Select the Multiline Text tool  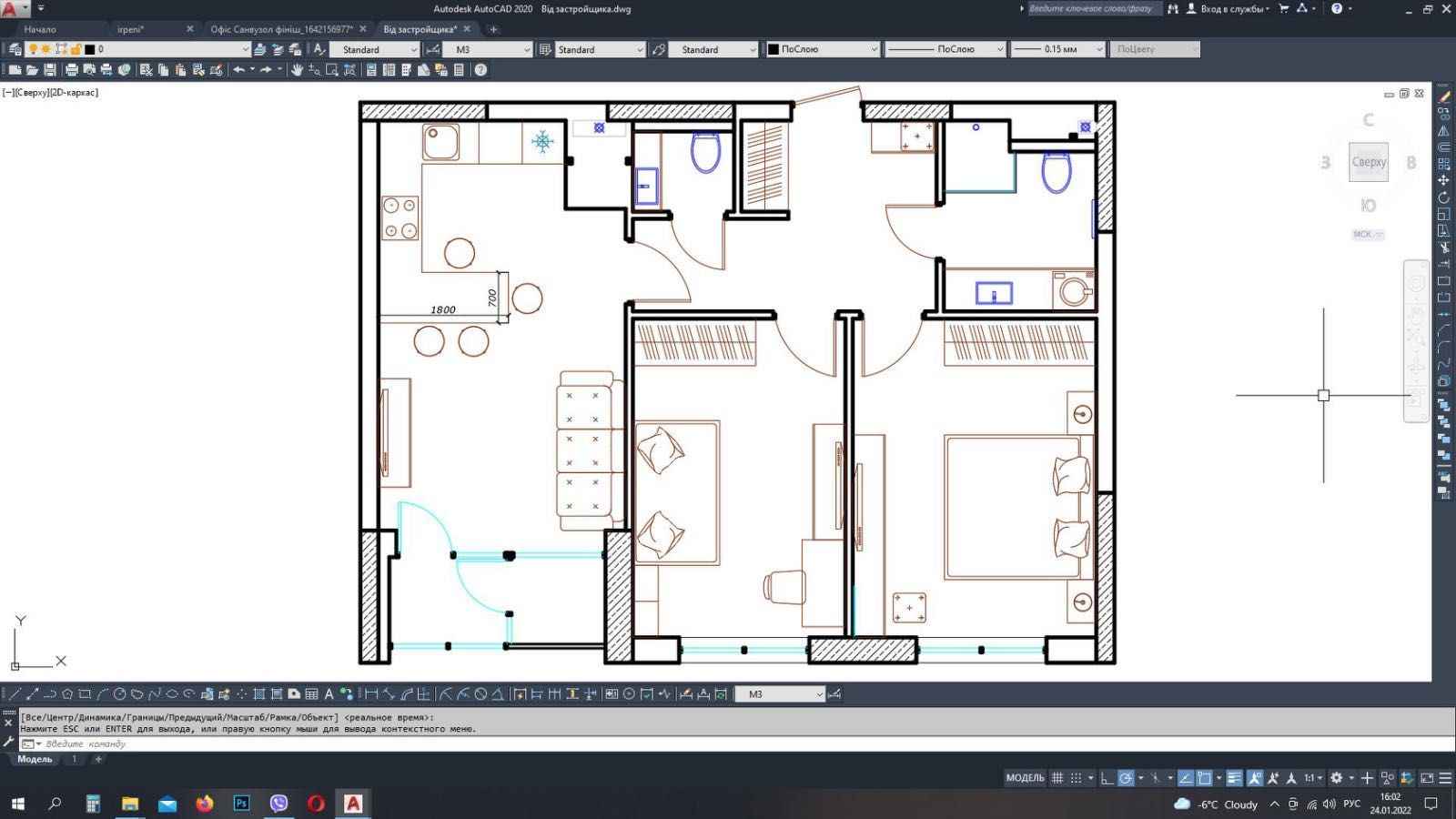pos(329,694)
